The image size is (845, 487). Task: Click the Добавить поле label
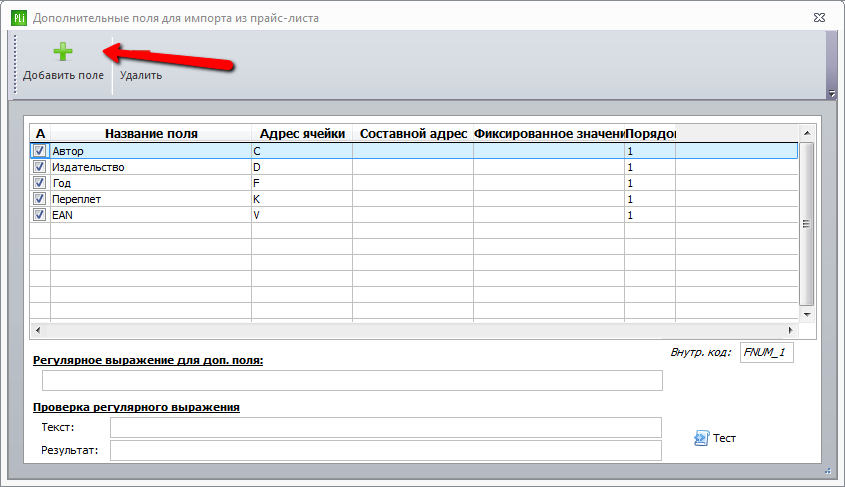coord(63,75)
